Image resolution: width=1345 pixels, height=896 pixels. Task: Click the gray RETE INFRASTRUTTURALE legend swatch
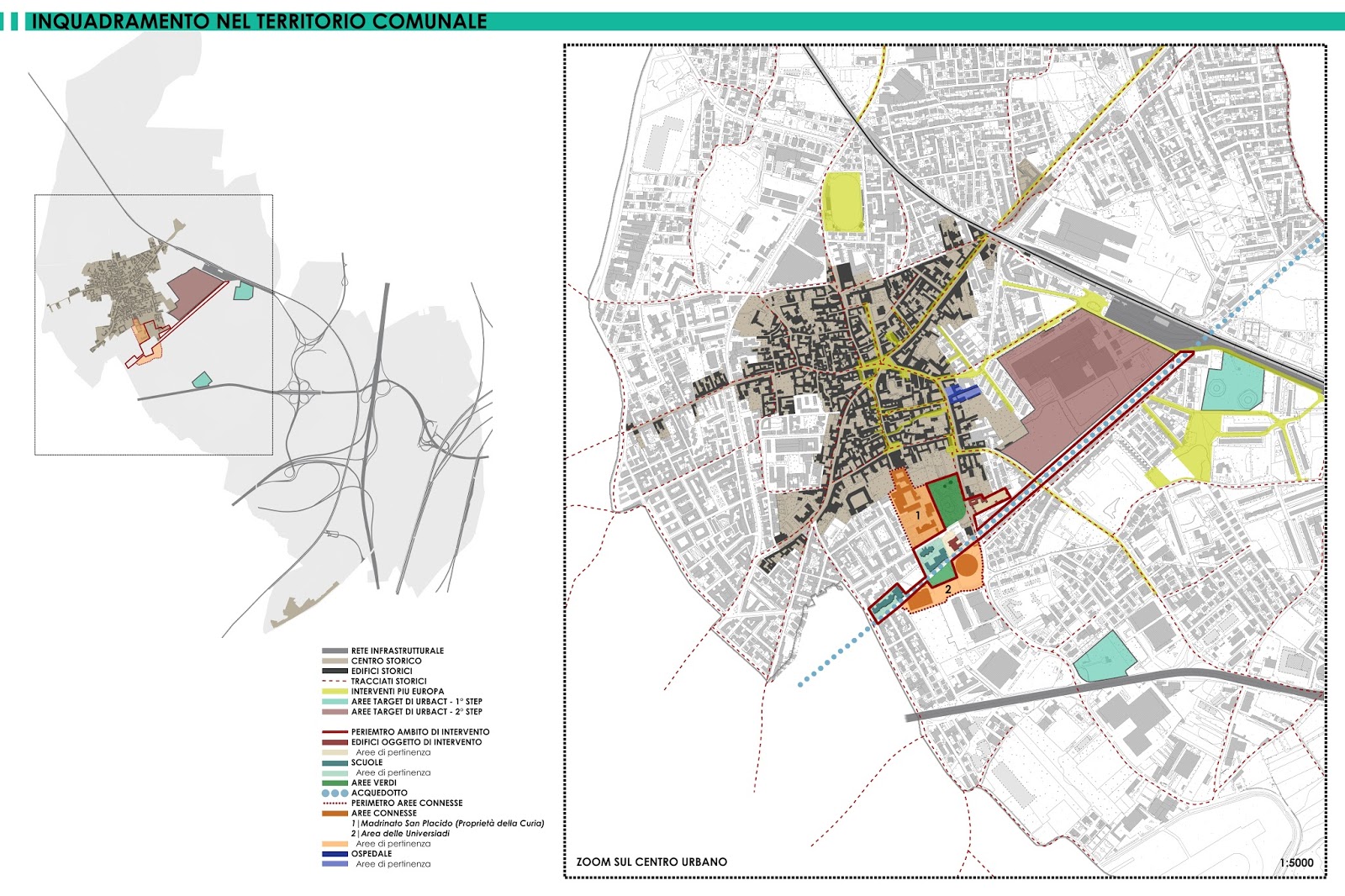tap(335, 651)
